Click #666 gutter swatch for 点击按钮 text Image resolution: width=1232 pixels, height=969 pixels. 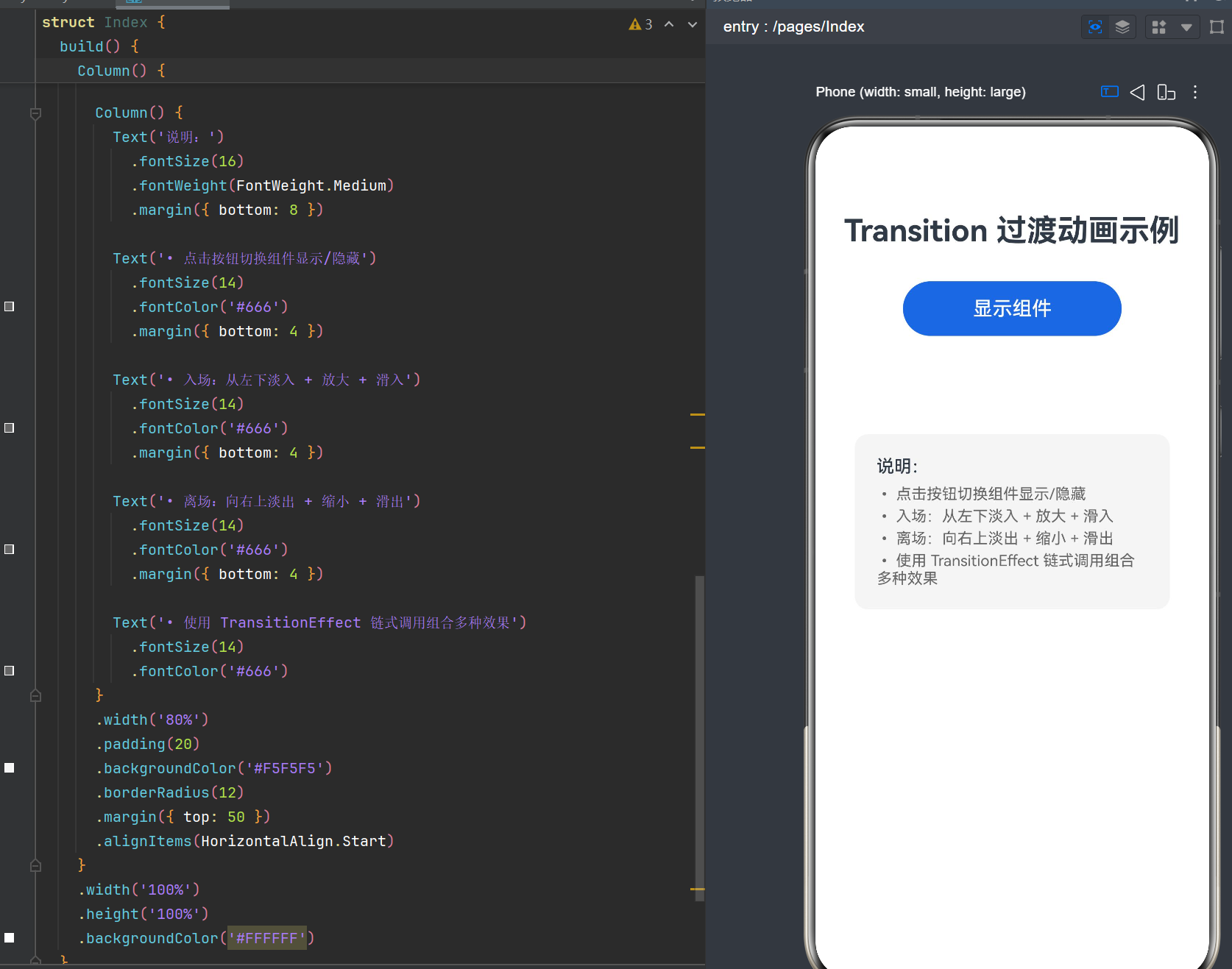click(x=10, y=307)
